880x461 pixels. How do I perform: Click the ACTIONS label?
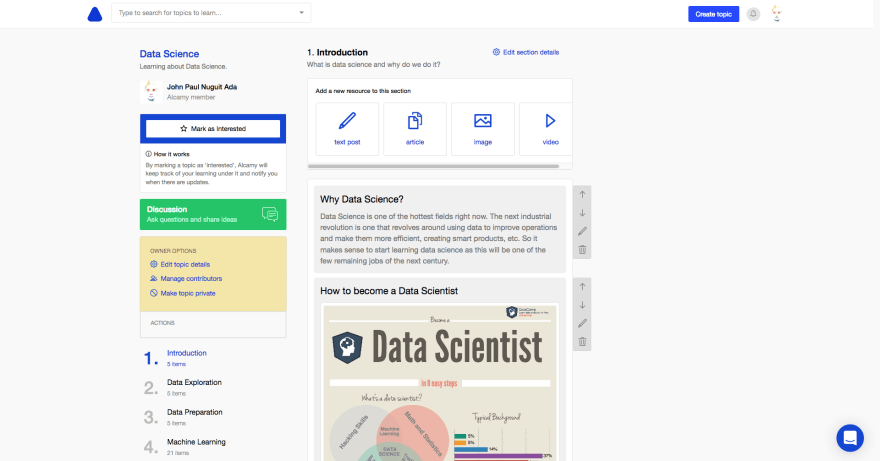[x=162, y=323]
